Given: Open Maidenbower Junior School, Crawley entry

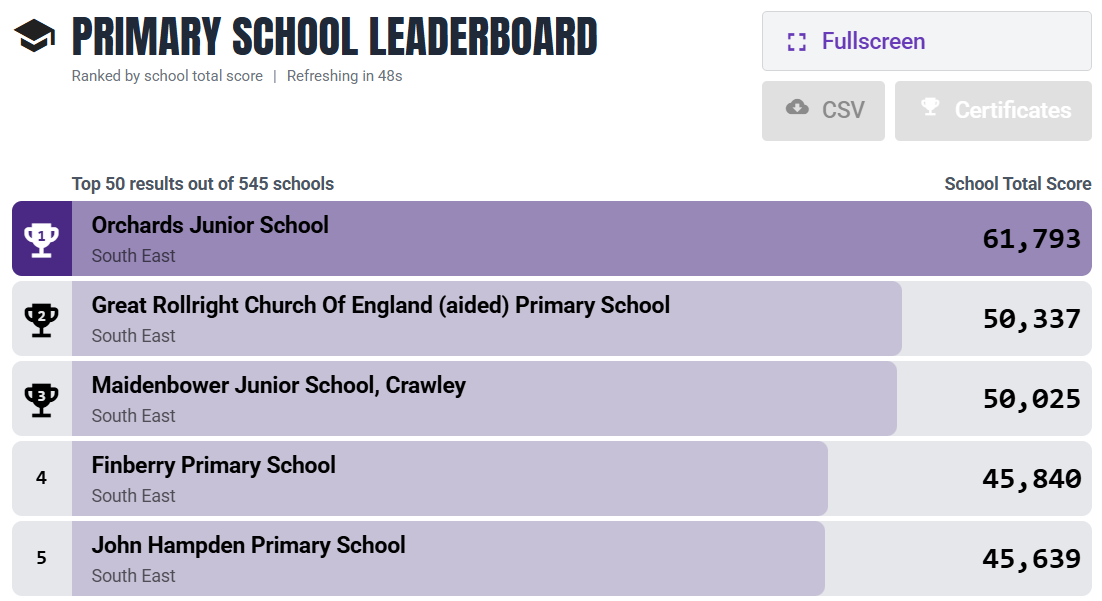Looking at the screenshot, I should (278, 386).
